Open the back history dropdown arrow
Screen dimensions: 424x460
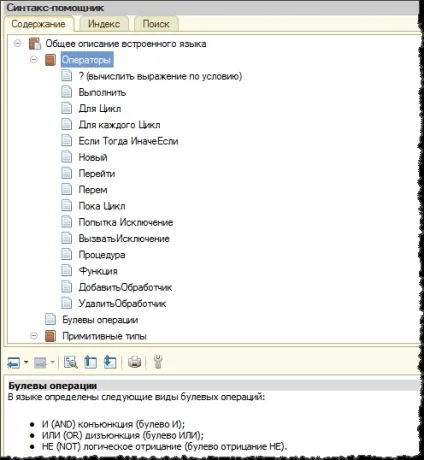pyautogui.click(x=26, y=362)
